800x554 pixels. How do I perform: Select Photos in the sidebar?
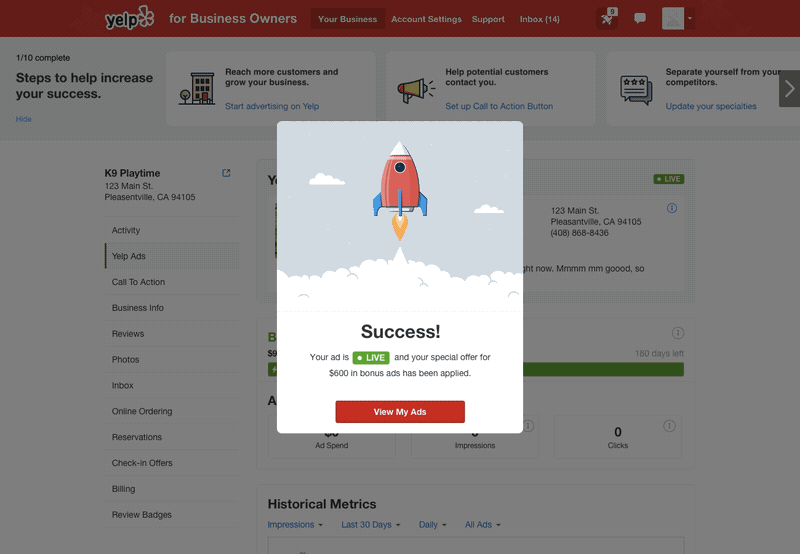pyautogui.click(x=172, y=360)
